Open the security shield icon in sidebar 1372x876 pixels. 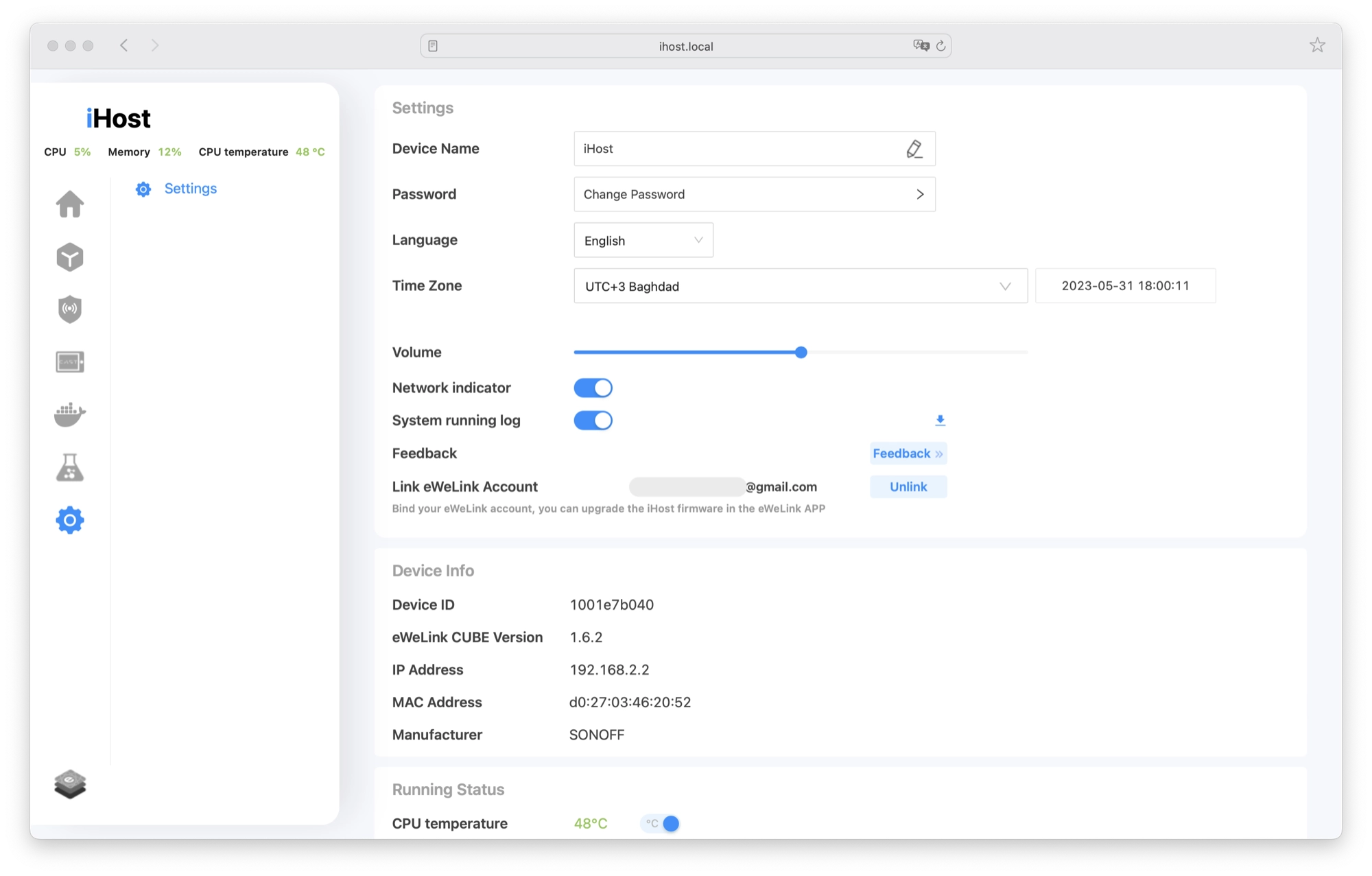pyautogui.click(x=70, y=309)
